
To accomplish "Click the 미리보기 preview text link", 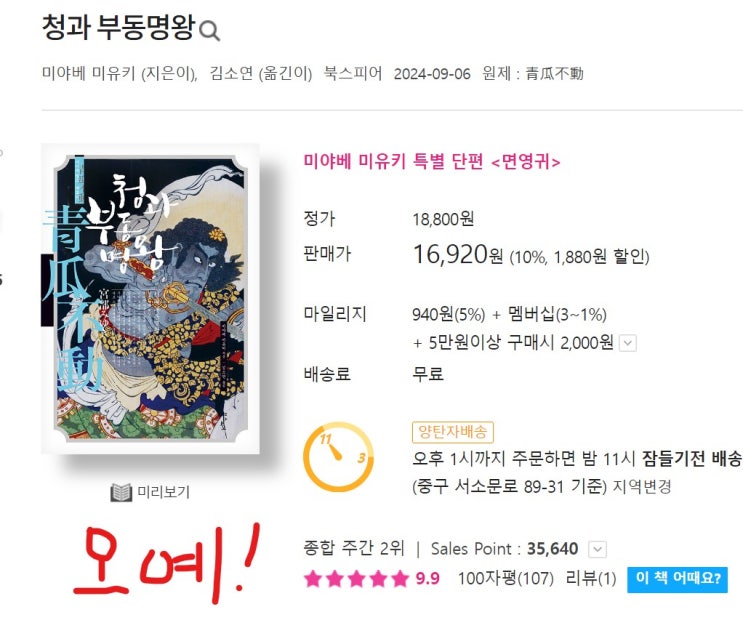I will [163, 492].
